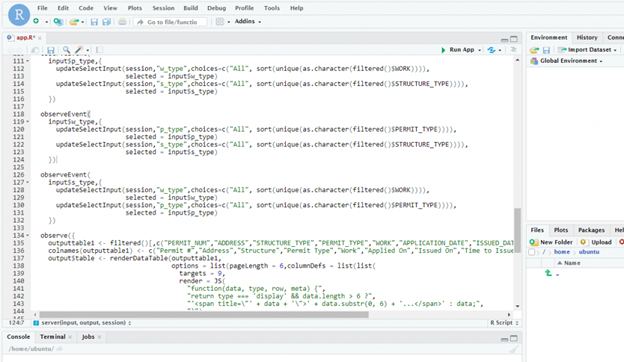Click the Go to file/function field
Image resolution: width=624 pixels, height=362 pixels.
click(x=171, y=22)
